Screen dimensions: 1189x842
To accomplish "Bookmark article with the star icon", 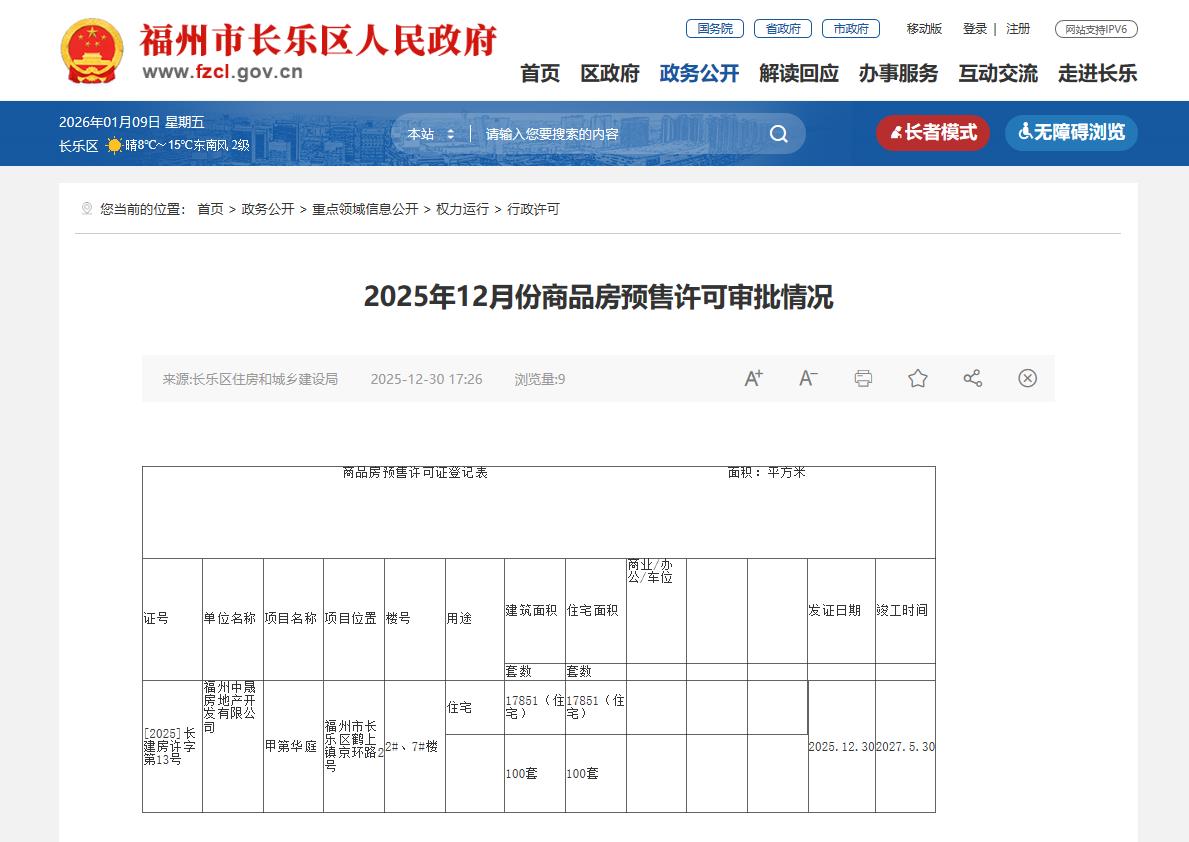I will [918, 378].
